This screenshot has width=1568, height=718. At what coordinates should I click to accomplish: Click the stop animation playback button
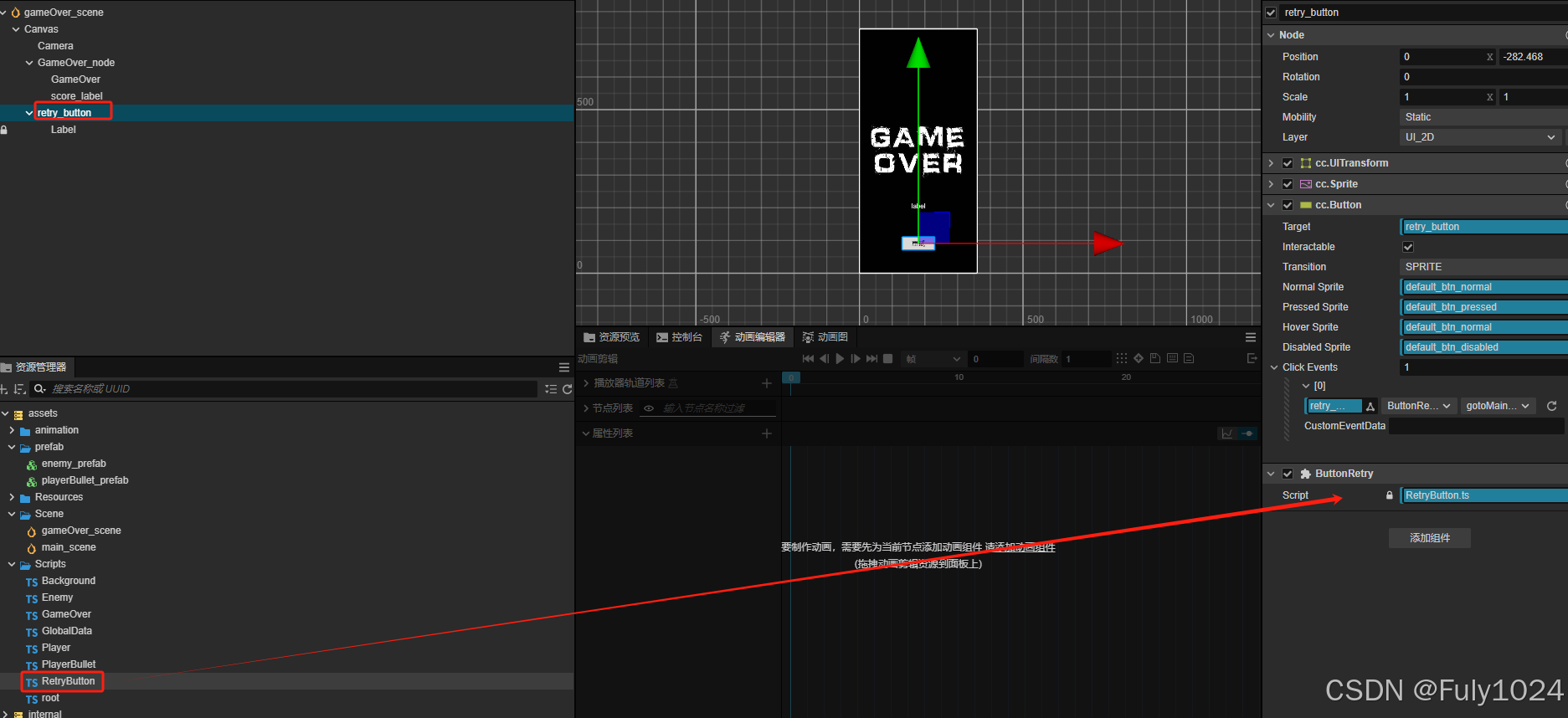[888, 359]
